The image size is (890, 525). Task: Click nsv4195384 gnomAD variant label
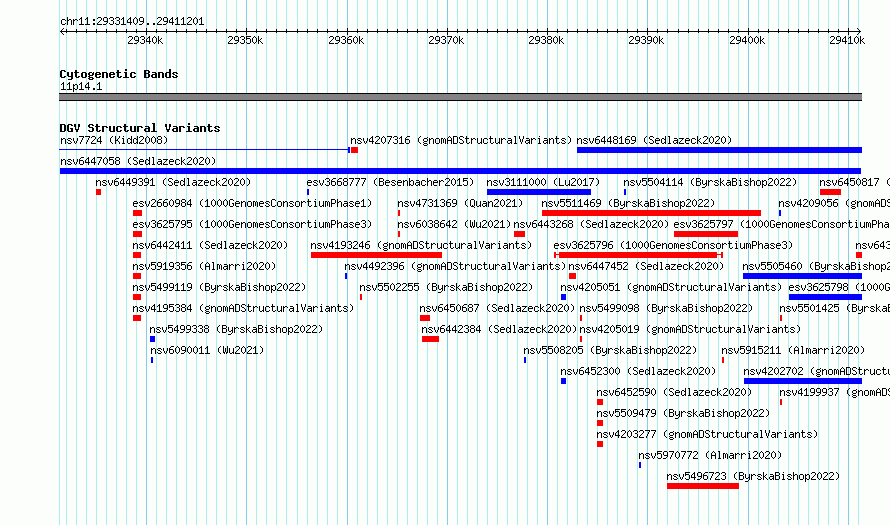point(243,308)
